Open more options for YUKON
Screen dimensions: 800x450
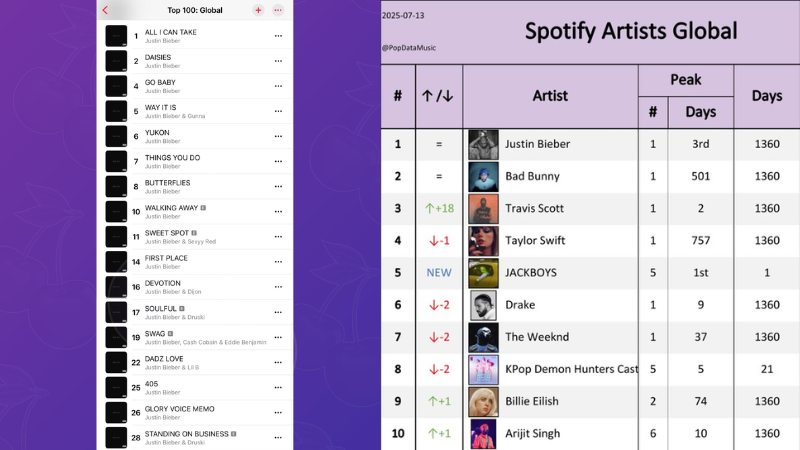point(278,136)
